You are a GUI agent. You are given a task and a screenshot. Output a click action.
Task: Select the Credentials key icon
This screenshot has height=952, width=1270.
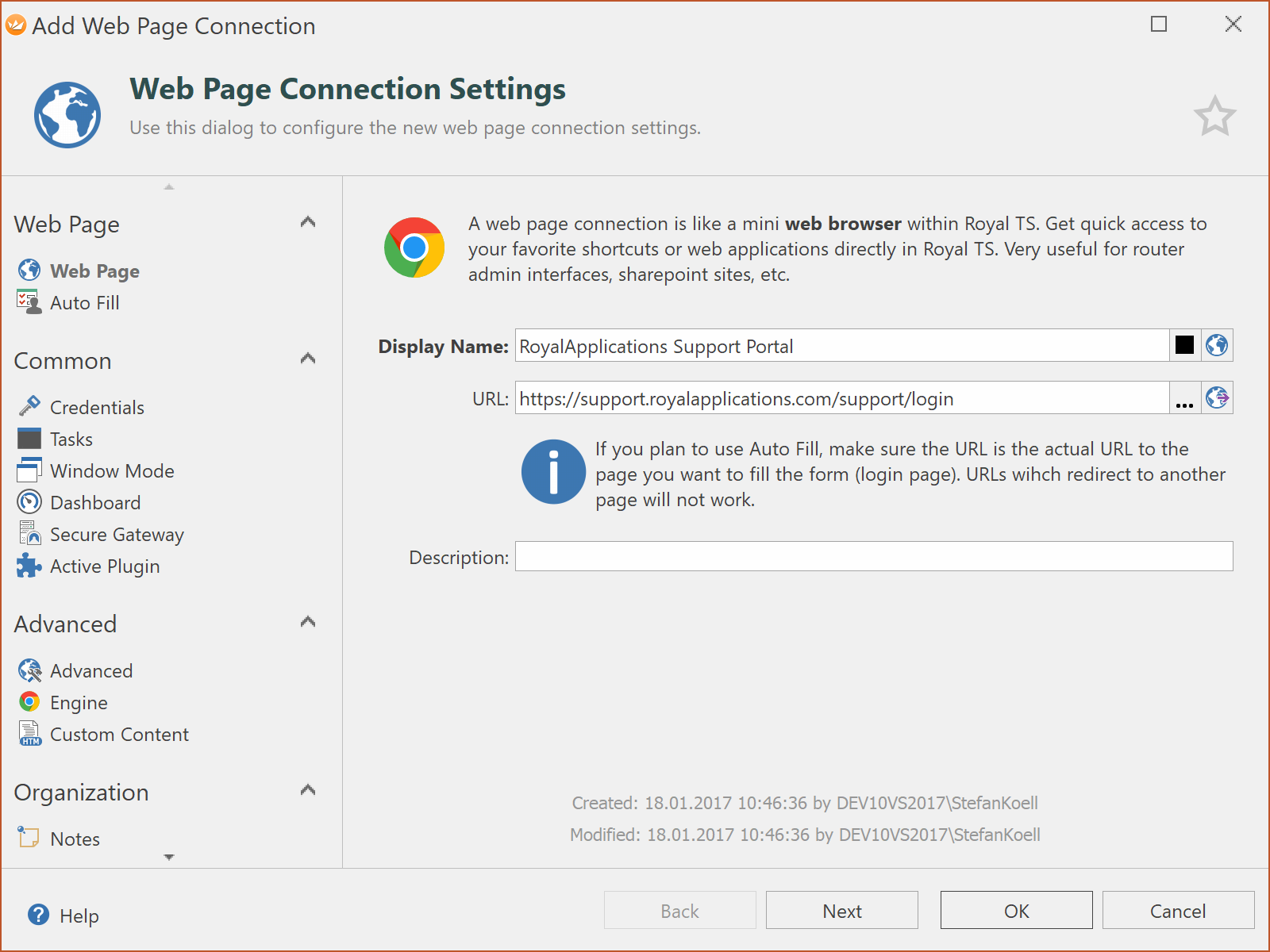29,406
